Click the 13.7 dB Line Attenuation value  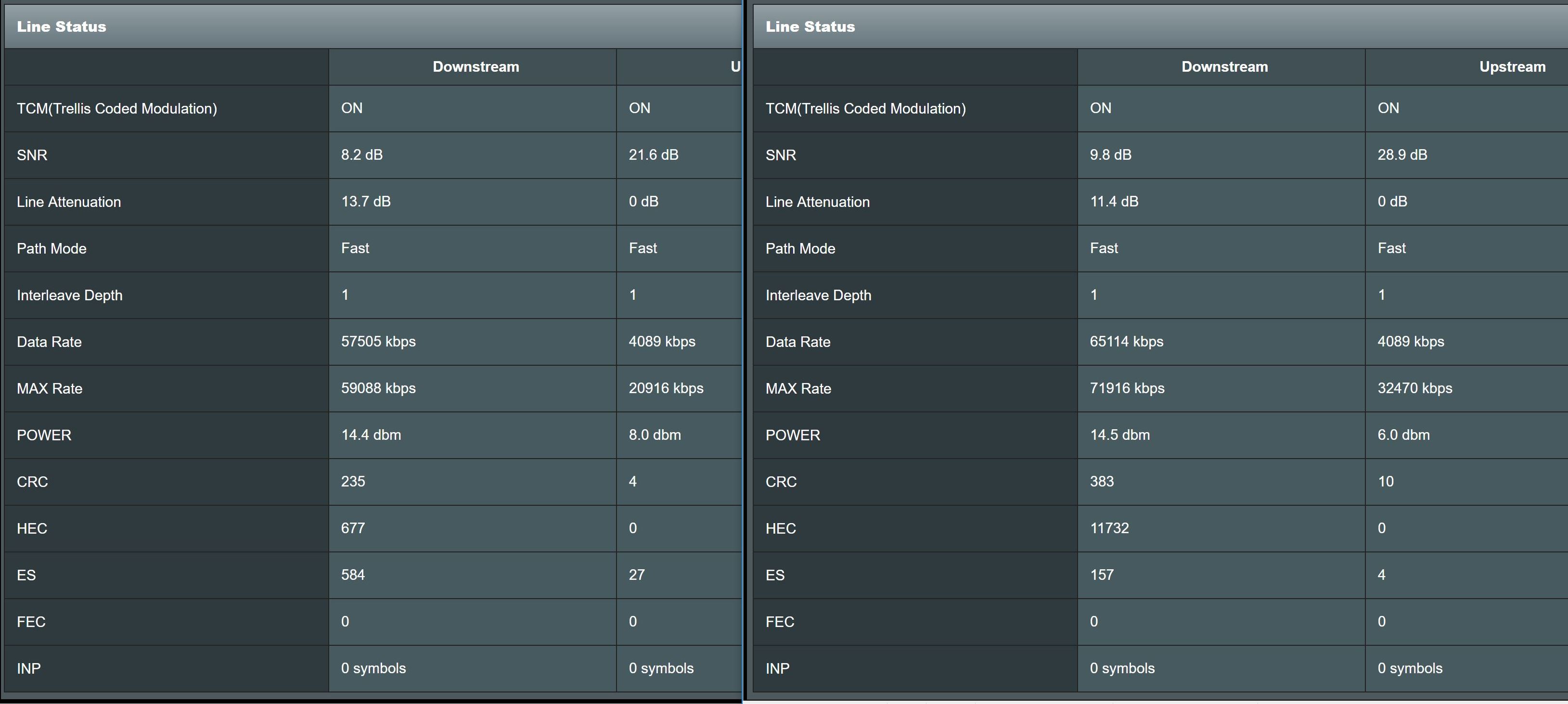[x=366, y=202]
